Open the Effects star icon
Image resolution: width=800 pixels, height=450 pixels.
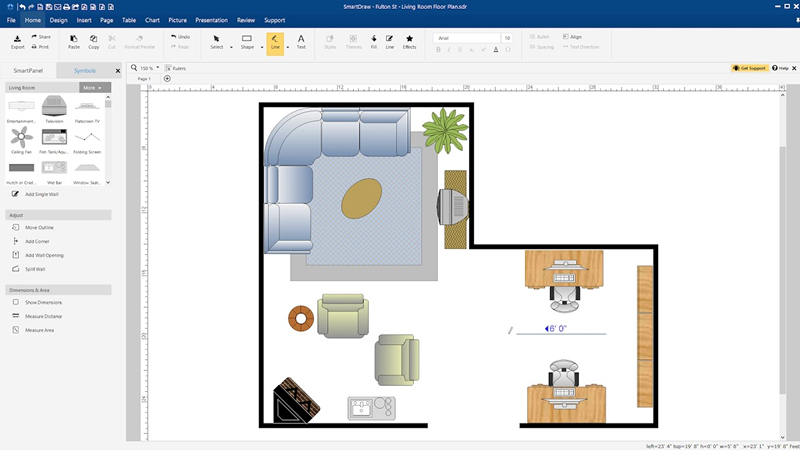409,41
